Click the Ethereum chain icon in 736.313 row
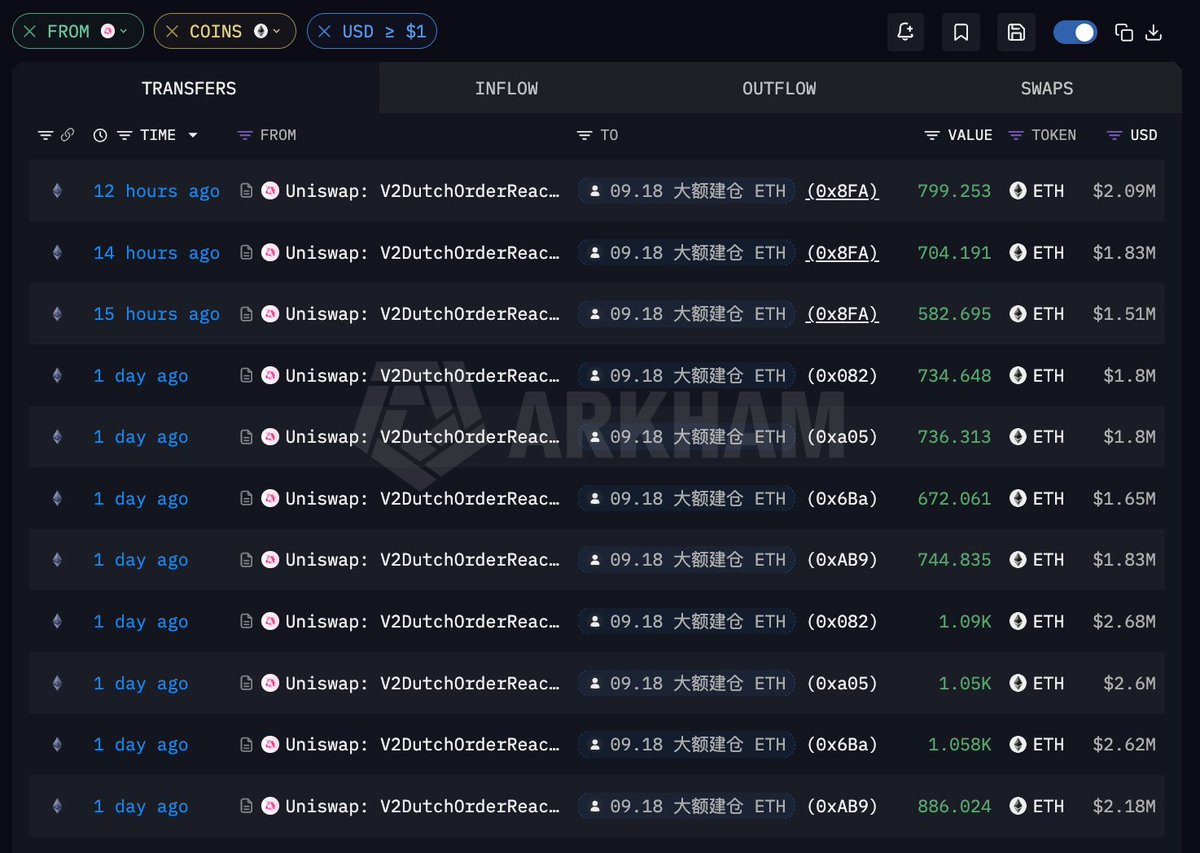This screenshot has height=853, width=1200. tap(57, 437)
